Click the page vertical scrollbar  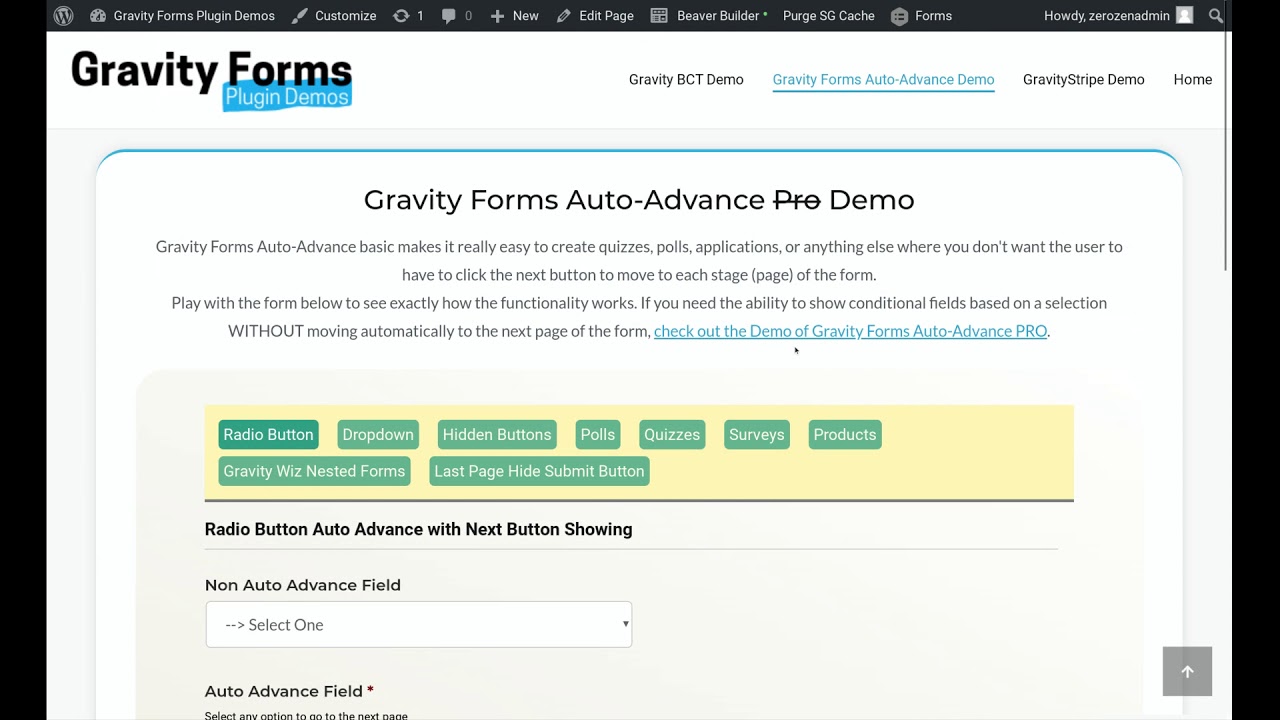click(x=1228, y=150)
